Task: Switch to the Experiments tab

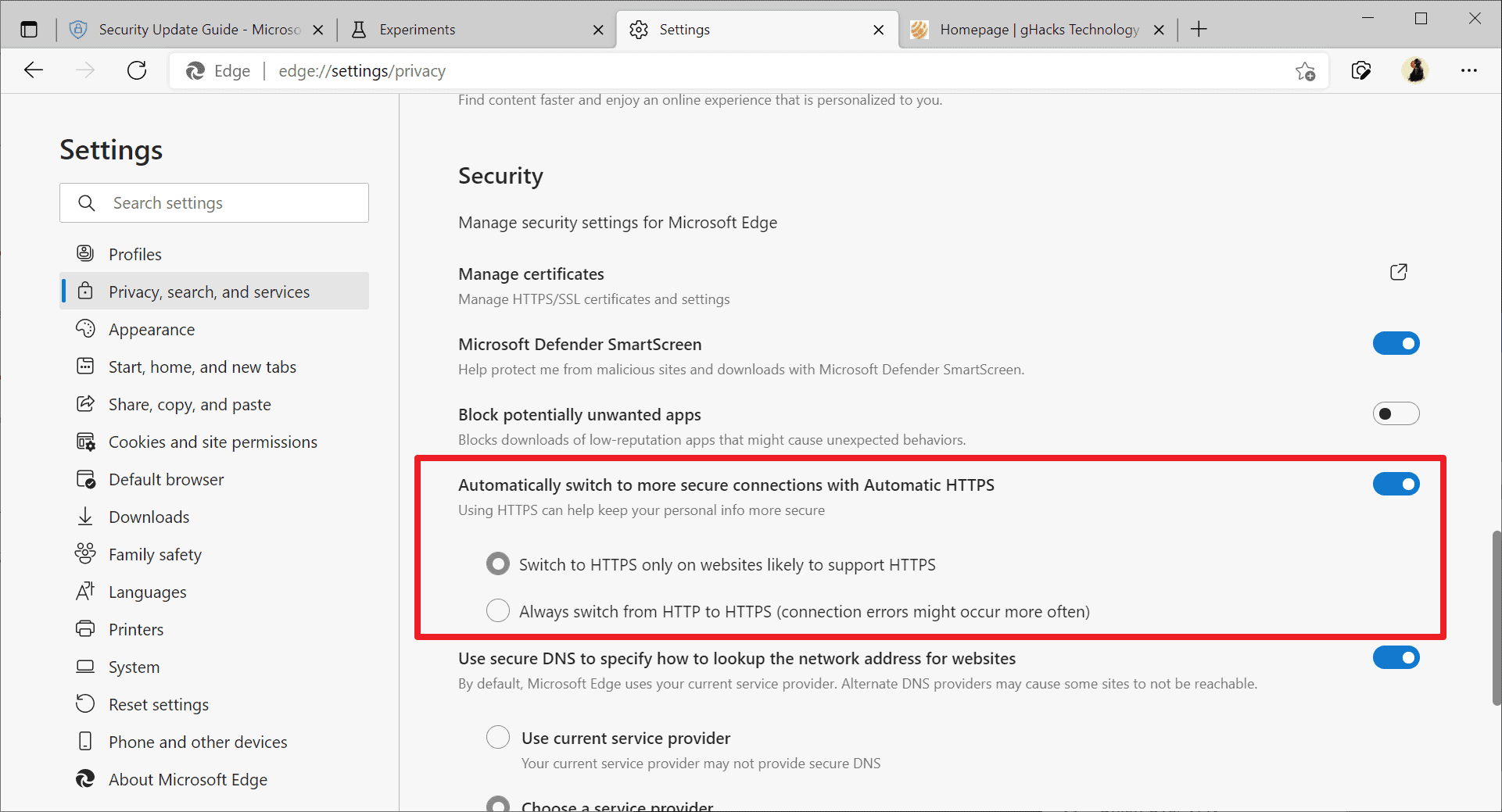Action: (x=417, y=29)
